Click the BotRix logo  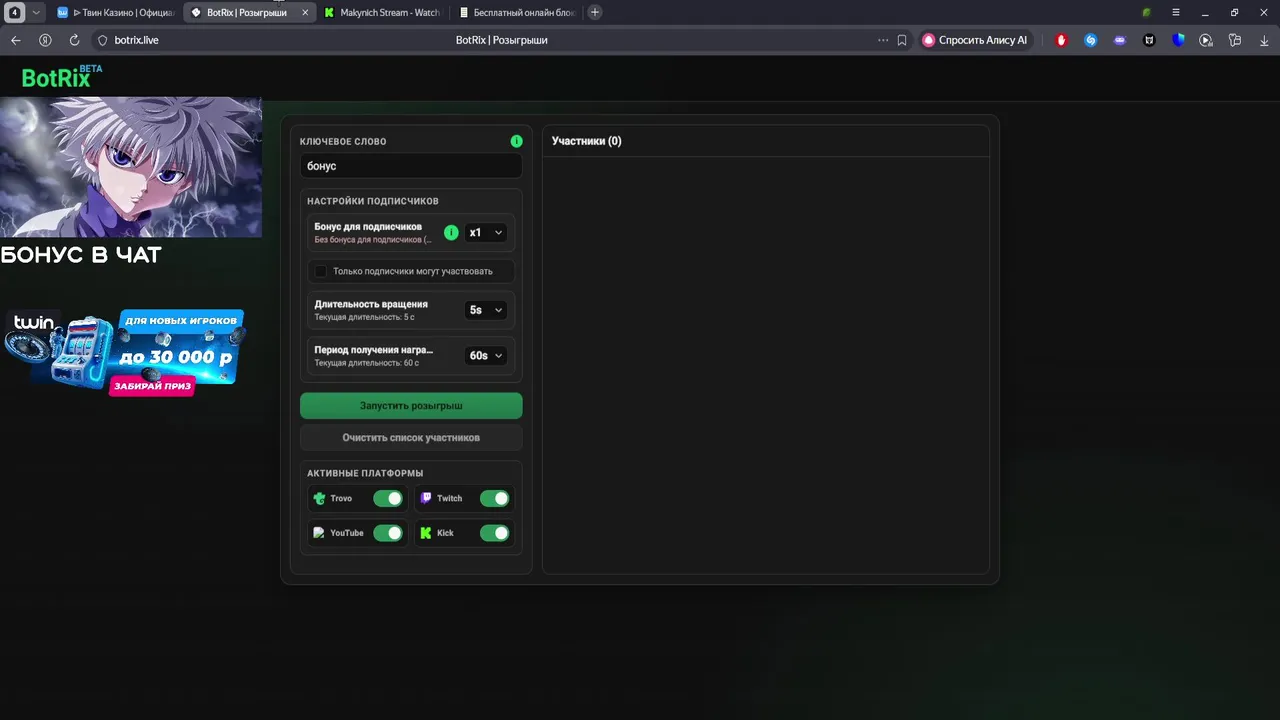(62, 77)
